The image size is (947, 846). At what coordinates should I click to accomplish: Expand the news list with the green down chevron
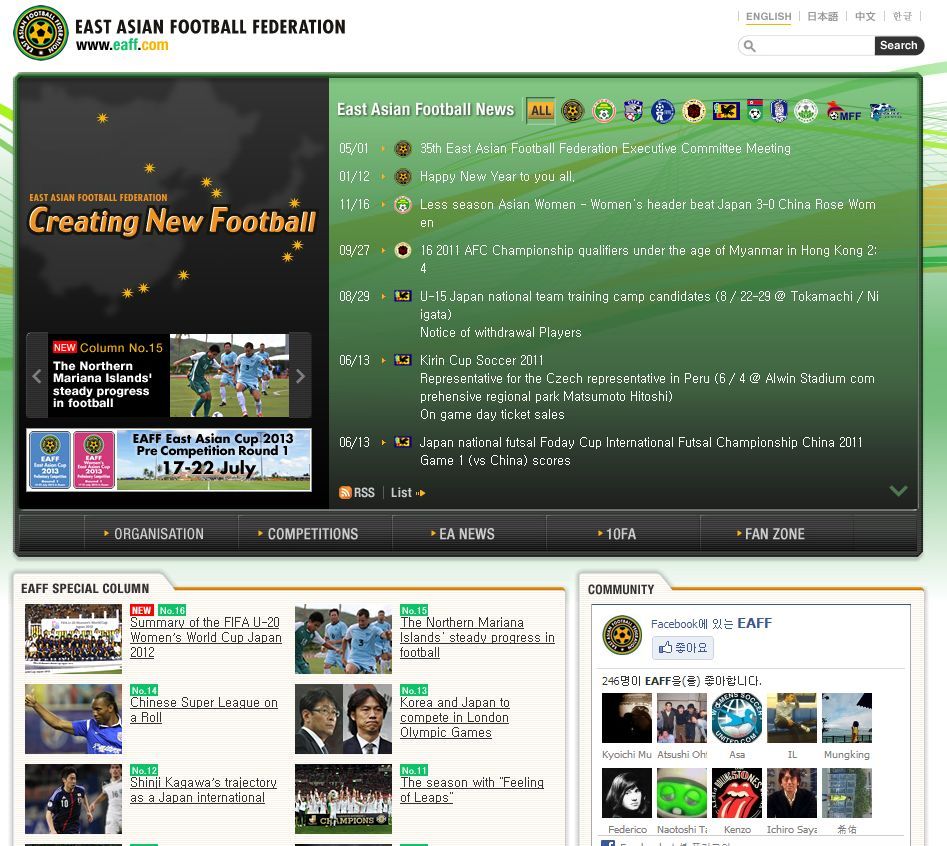(898, 491)
